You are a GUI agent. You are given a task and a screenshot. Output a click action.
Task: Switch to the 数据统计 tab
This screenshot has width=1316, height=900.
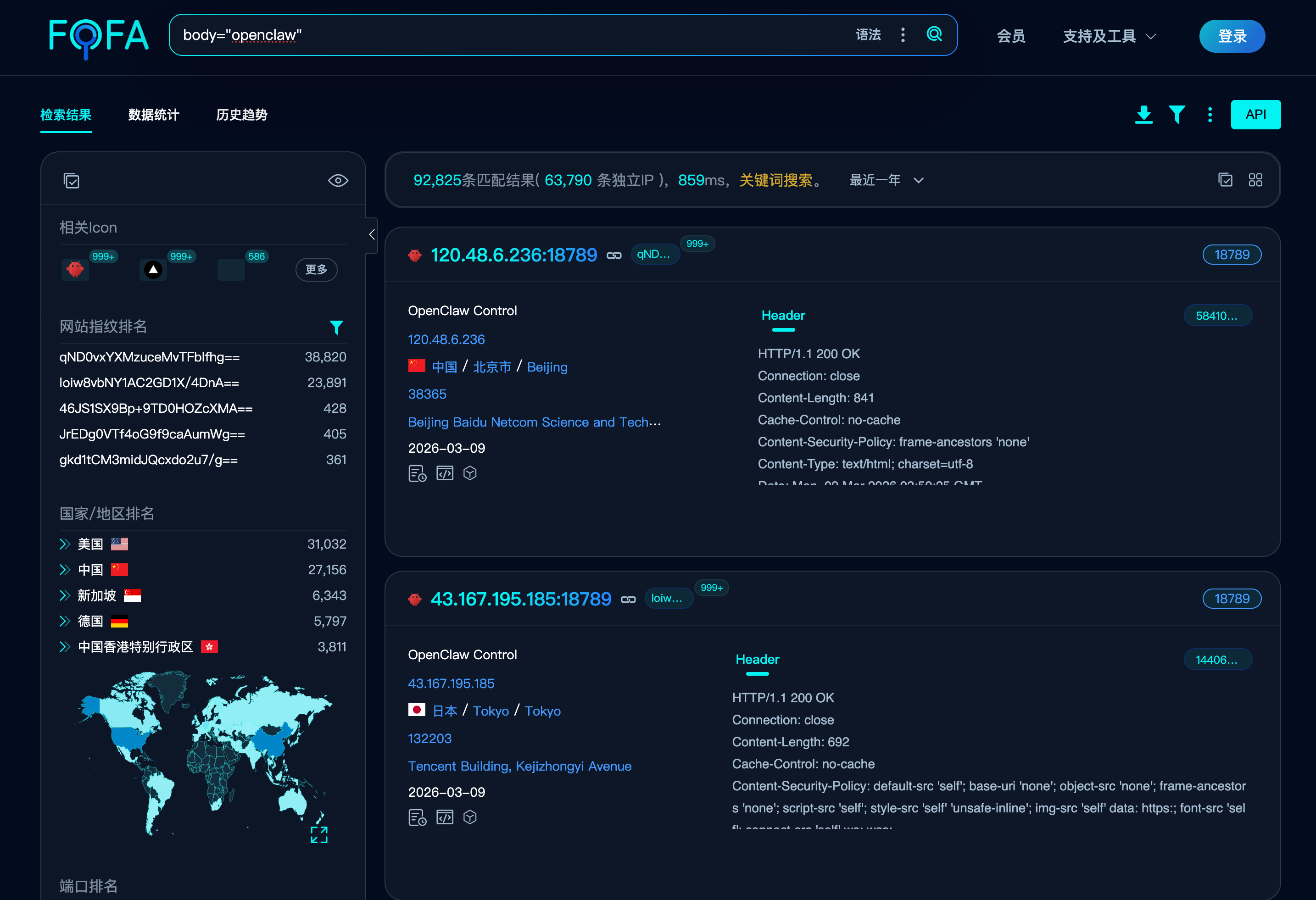[x=153, y=115]
